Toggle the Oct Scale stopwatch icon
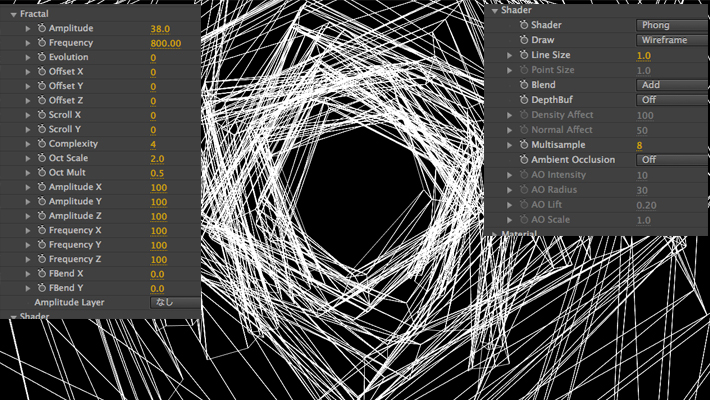 point(41,159)
